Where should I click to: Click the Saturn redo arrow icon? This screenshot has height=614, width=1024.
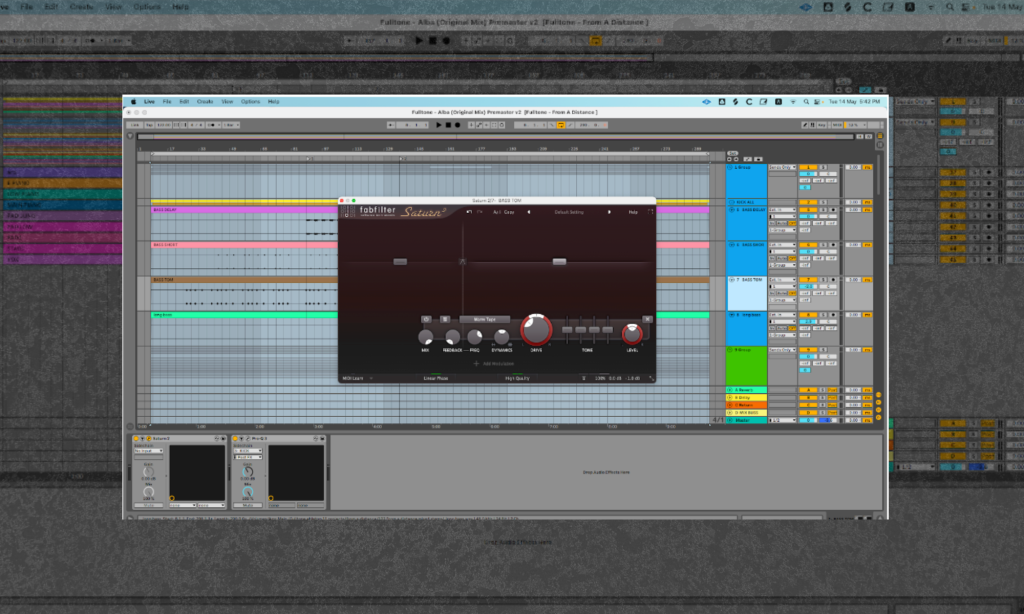(x=480, y=212)
